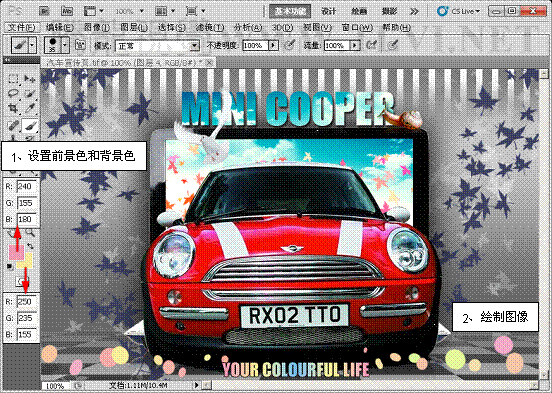The height and width of the screenshot is (393, 552).
Task: Open the 图层(L) menu
Action: 134,27
